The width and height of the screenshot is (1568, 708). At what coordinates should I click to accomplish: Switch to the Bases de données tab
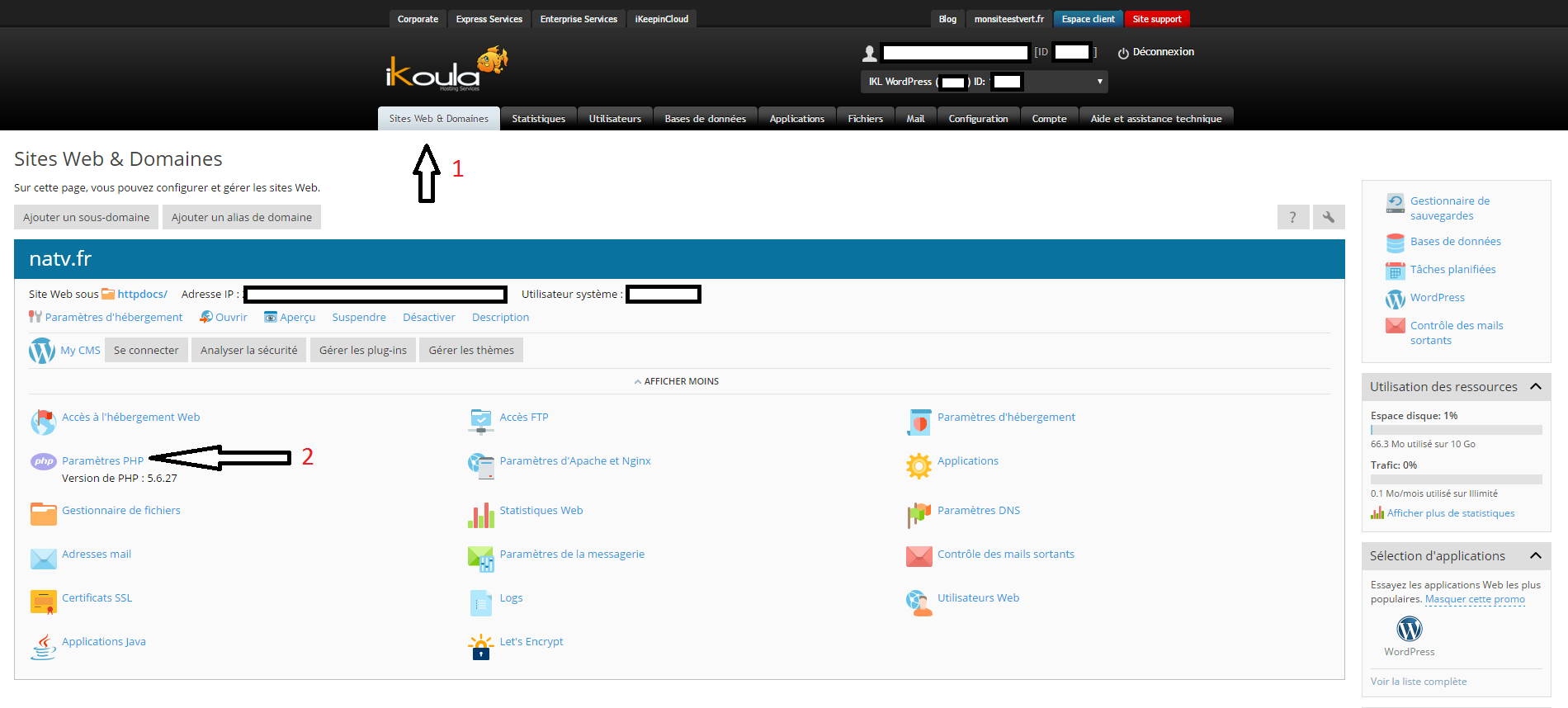(x=705, y=119)
